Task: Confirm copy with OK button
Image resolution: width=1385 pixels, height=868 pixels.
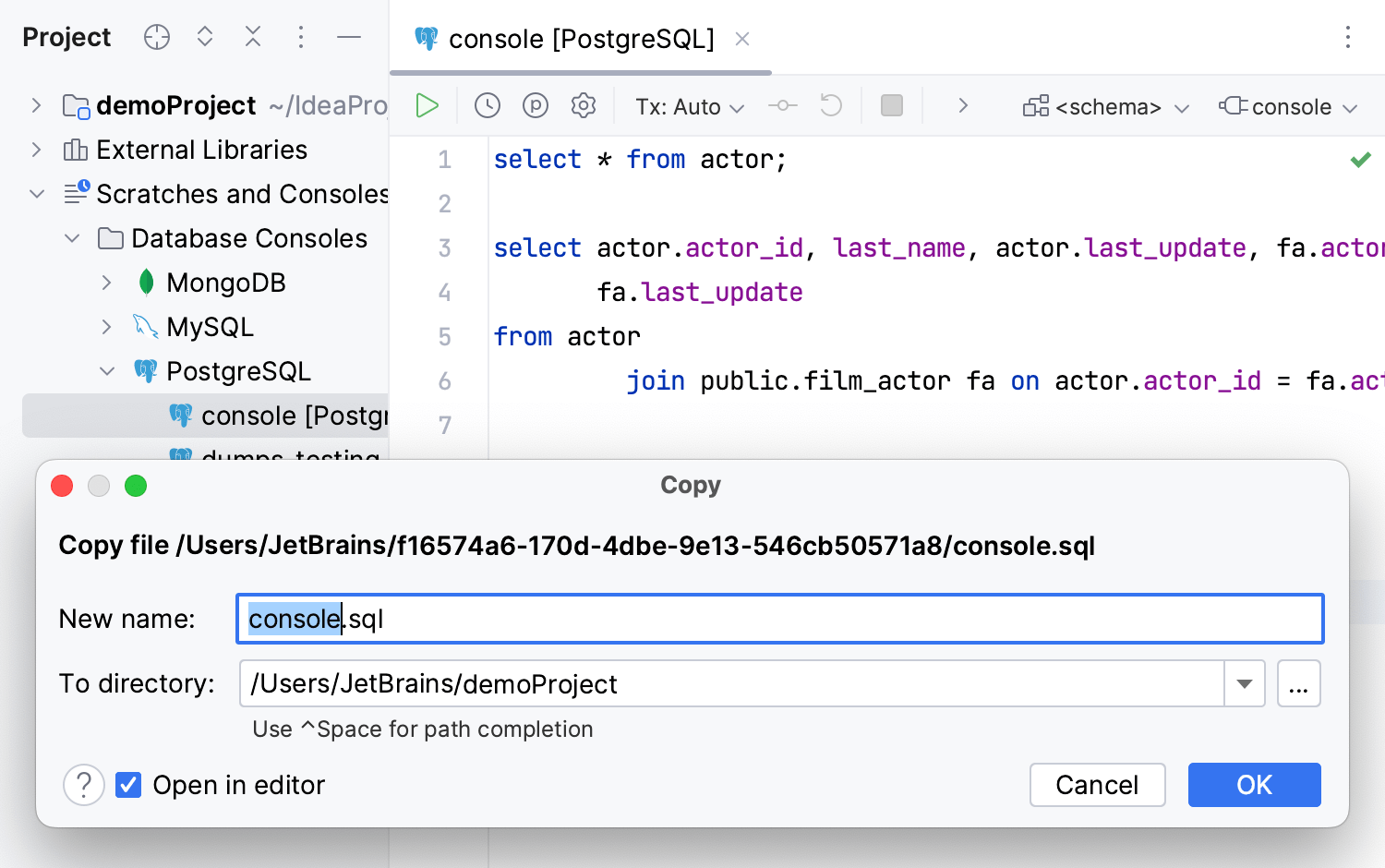Action: (1255, 785)
